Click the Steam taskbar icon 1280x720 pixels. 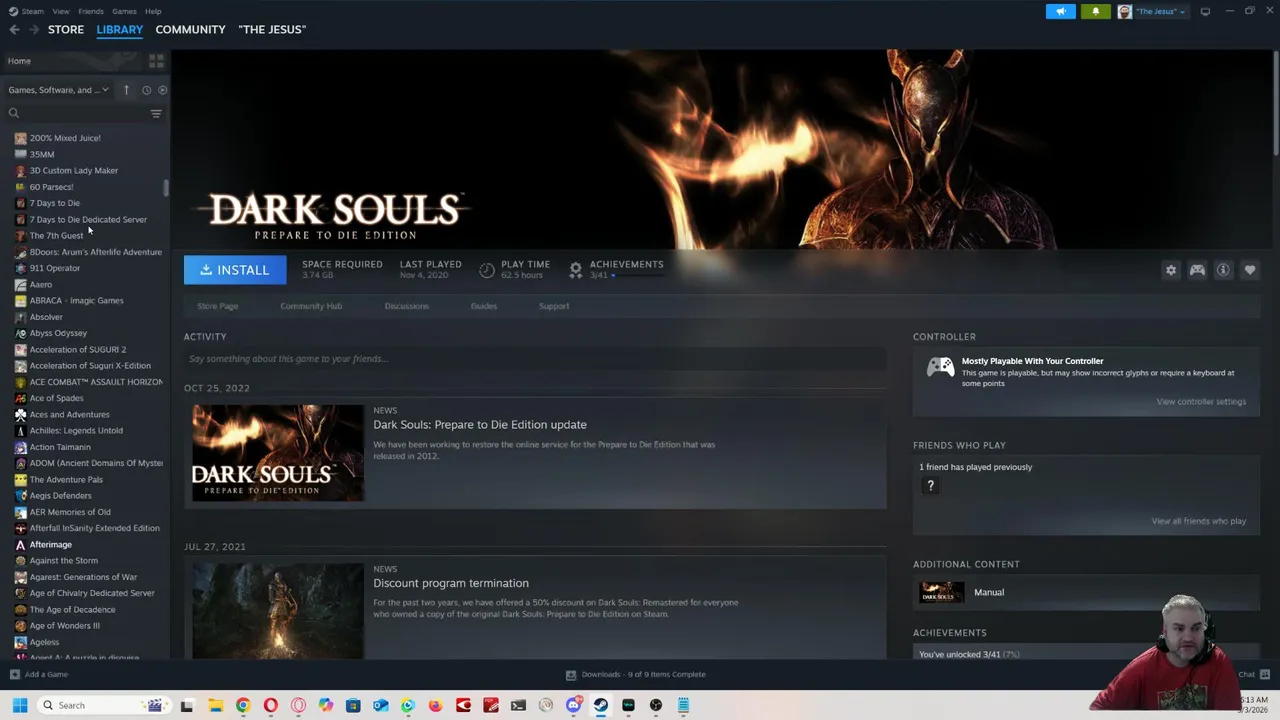[x=600, y=706]
